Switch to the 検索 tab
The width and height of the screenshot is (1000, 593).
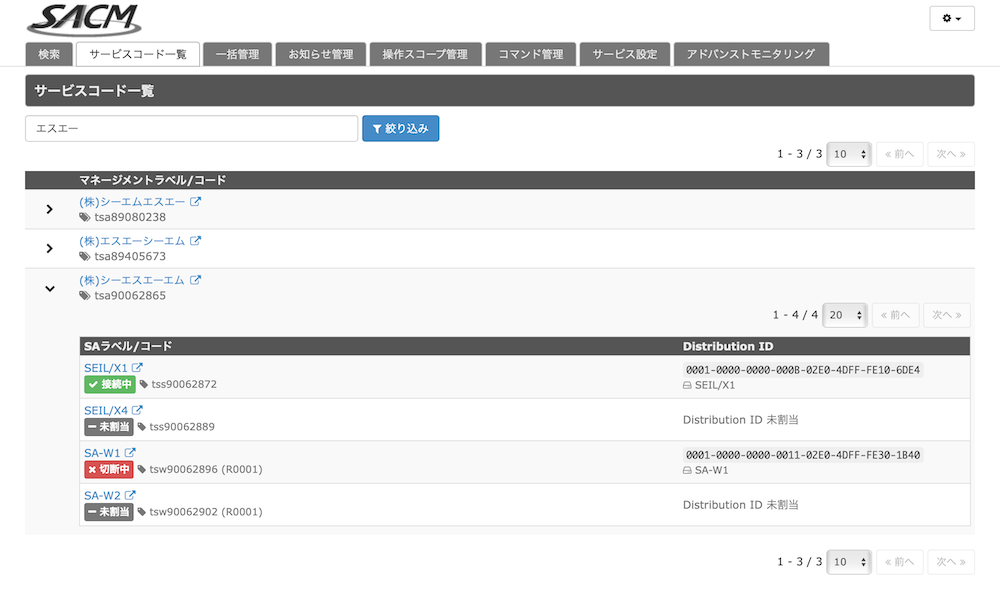48,54
